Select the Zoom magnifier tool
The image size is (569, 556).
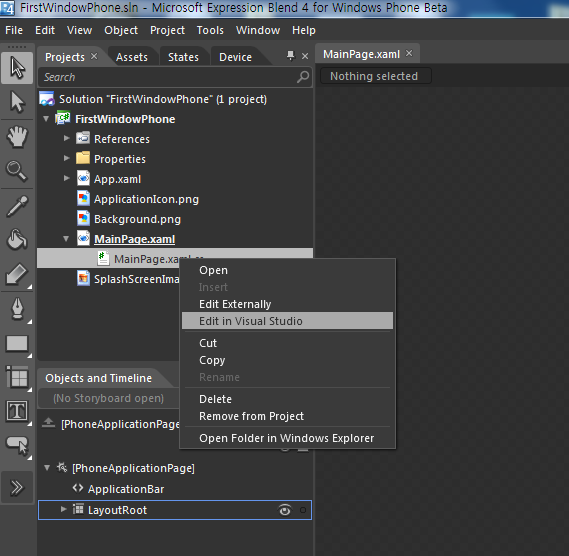tap(17, 171)
